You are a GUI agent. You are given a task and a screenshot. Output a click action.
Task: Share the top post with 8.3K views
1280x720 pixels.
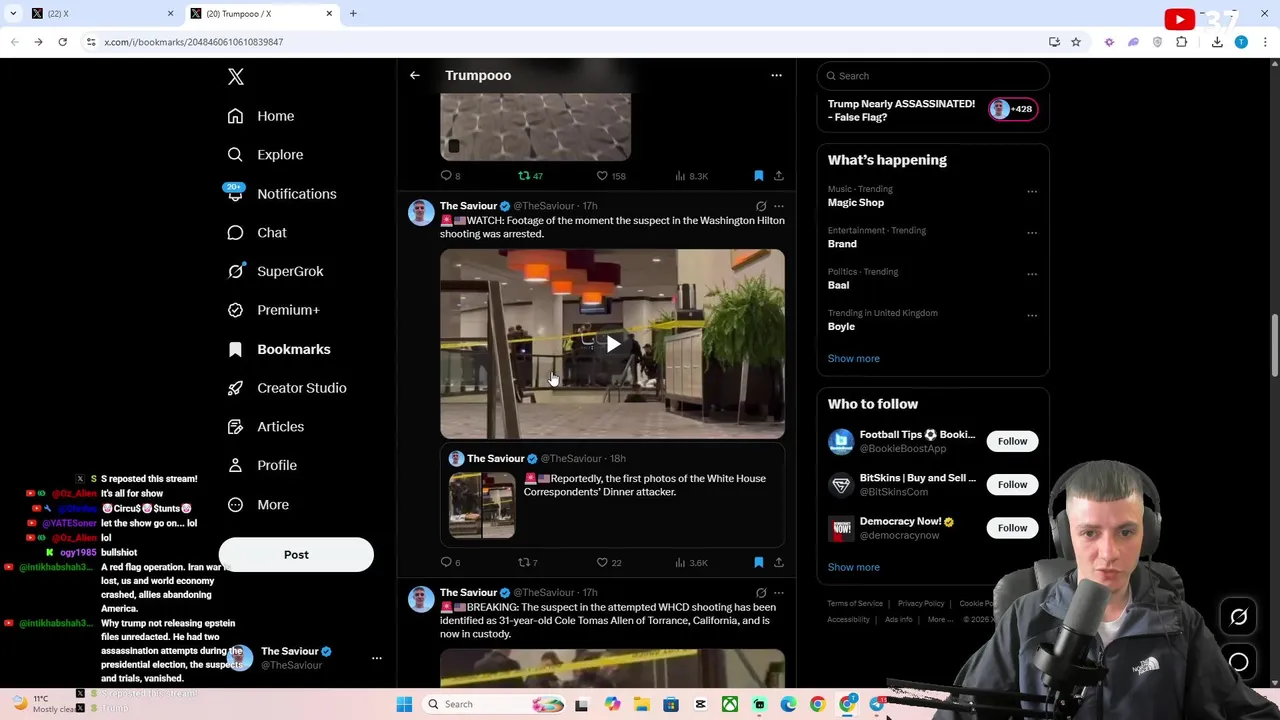click(779, 176)
